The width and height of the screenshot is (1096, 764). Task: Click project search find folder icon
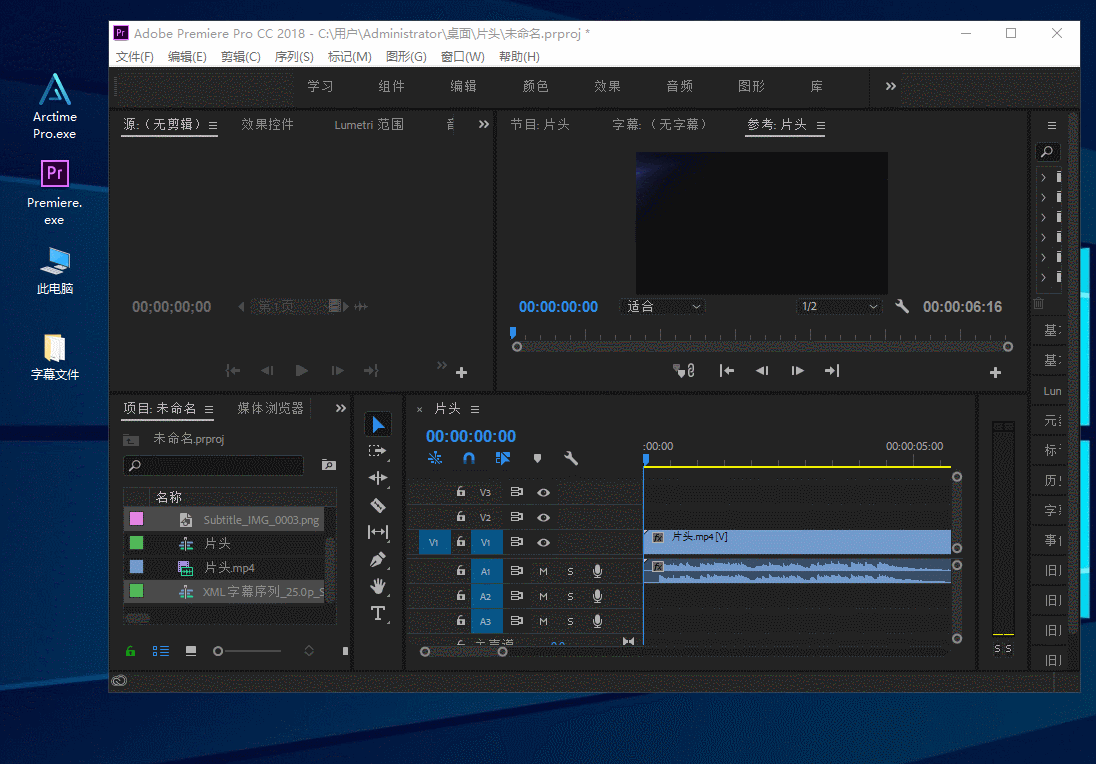(329, 465)
